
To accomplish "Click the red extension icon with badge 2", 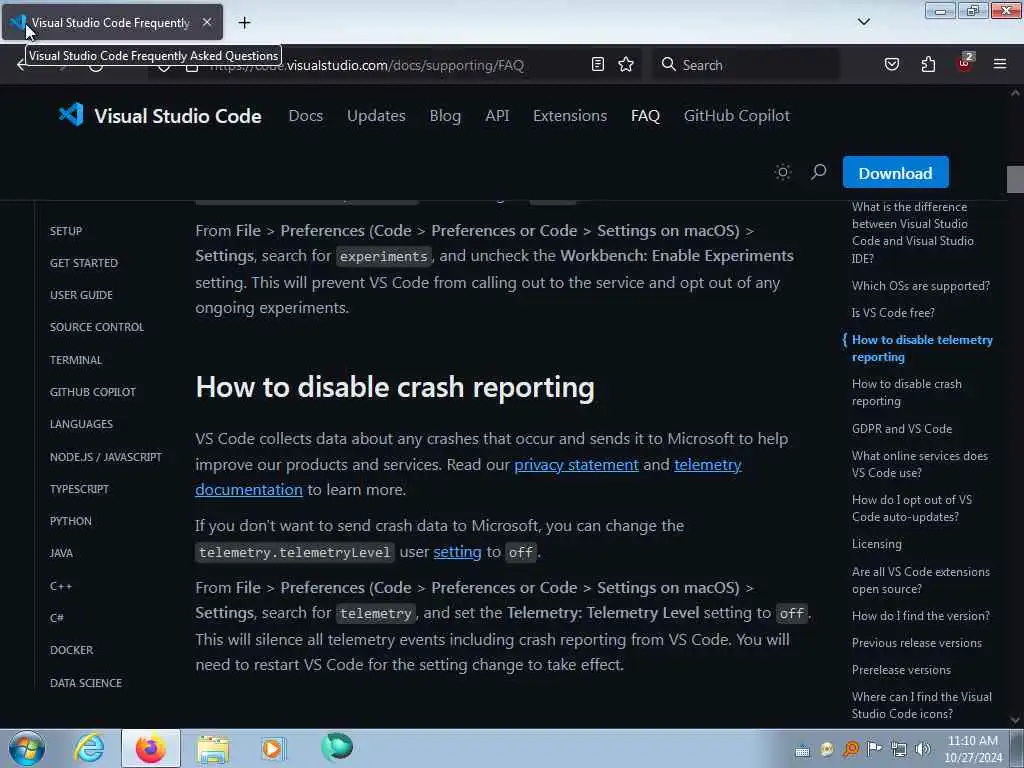I will [965, 63].
